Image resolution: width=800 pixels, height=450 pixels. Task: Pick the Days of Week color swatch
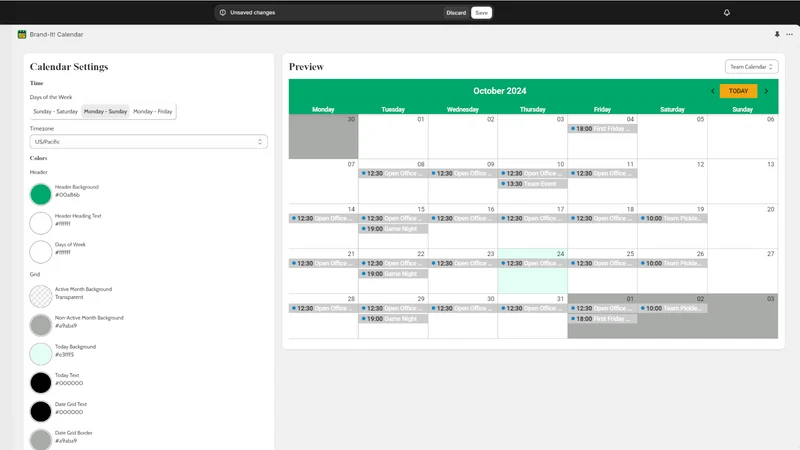click(40, 252)
